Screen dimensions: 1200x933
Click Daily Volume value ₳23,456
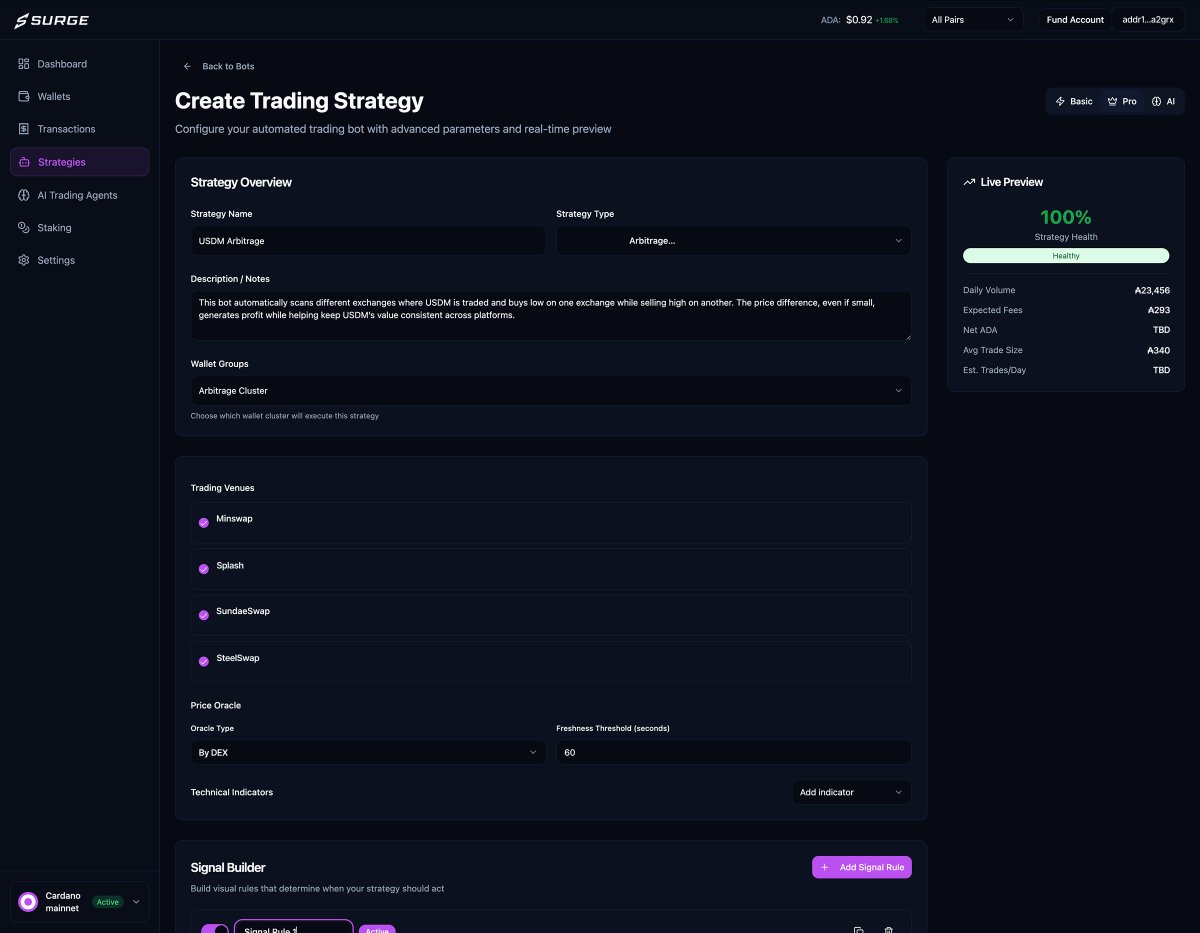1152,290
